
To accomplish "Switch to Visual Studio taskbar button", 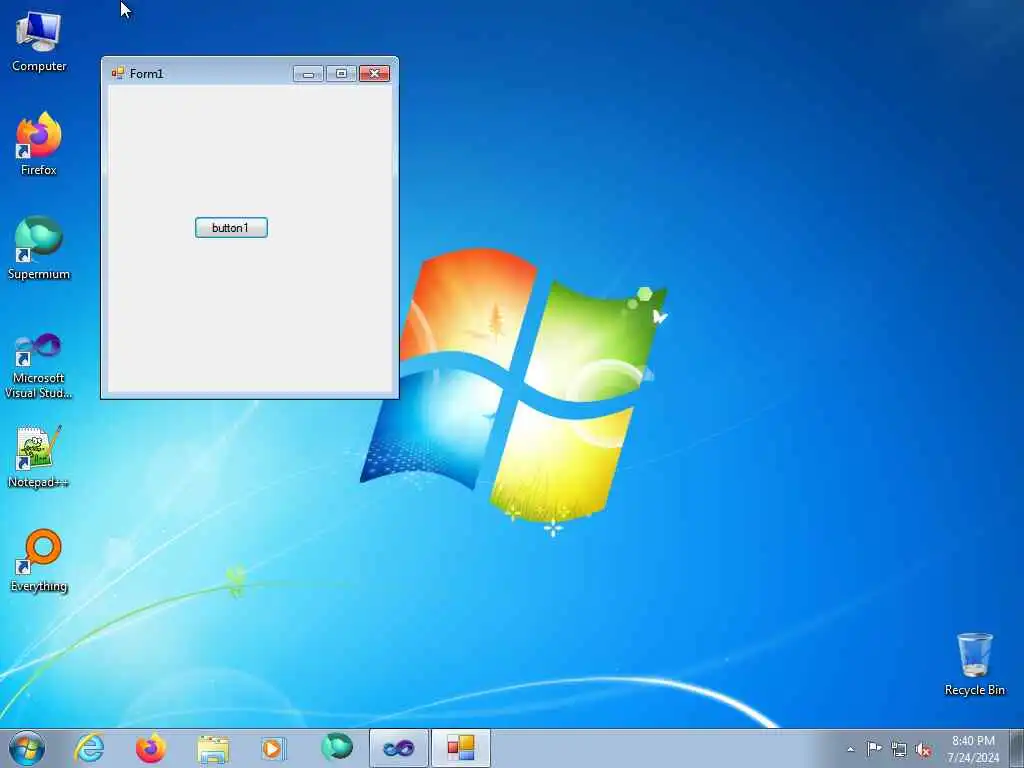I will click(398, 748).
